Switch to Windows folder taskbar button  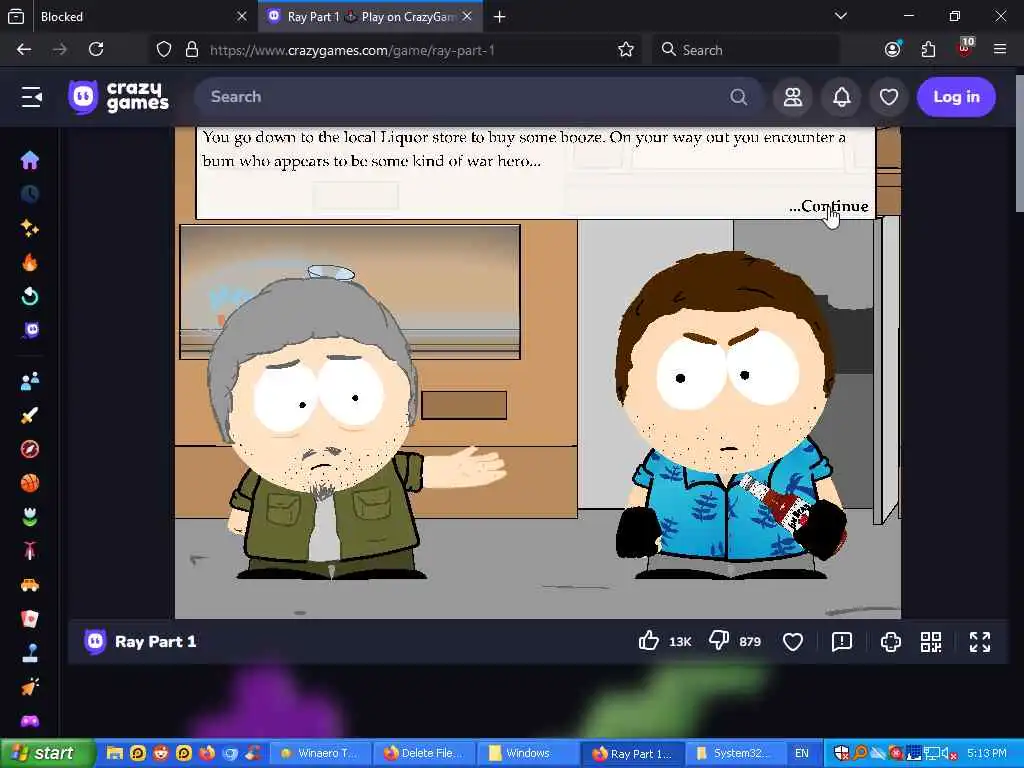[528, 754]
